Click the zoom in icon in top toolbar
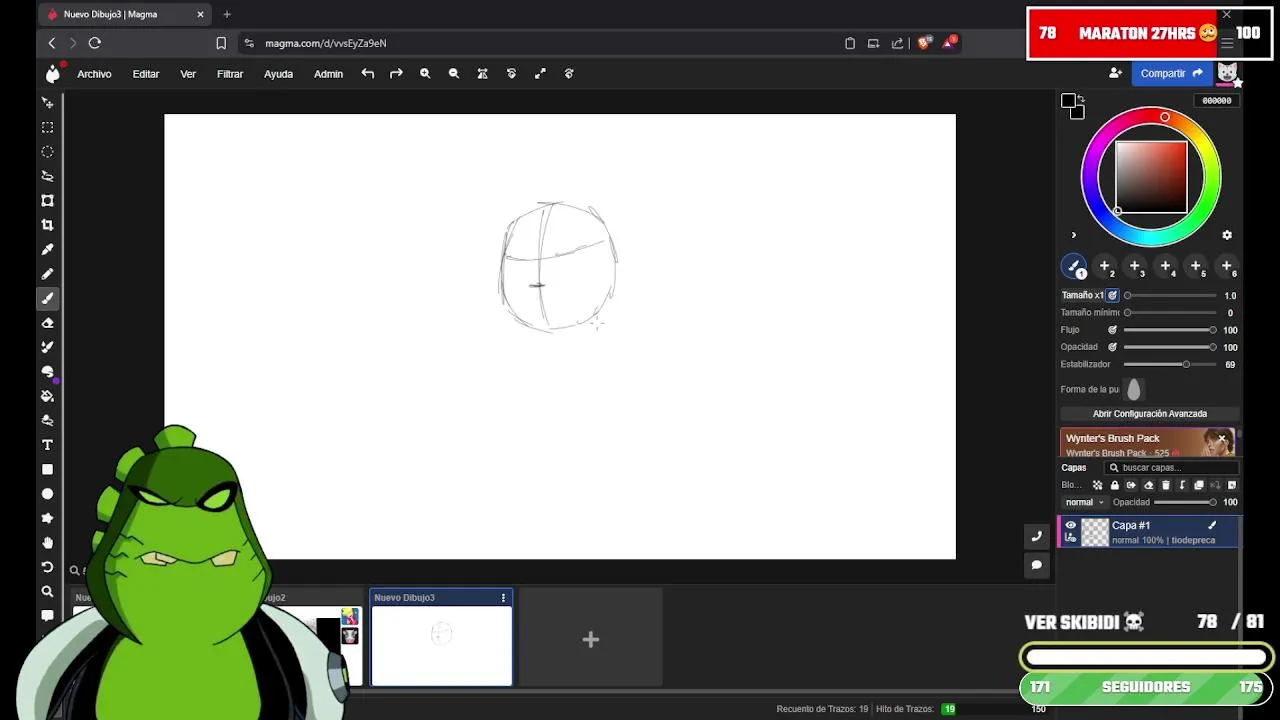1280x720 pixels. click(x=425, y=73)
